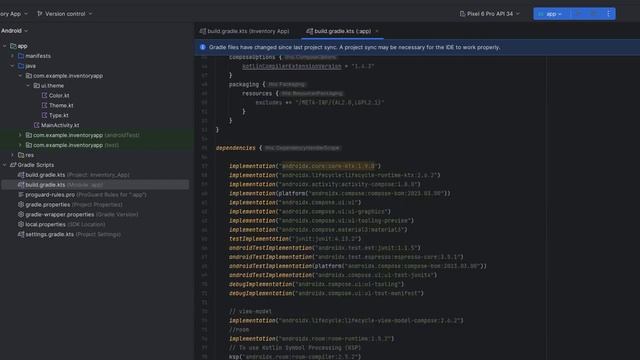
Task: Expand the manifests folder
Action: (x=12, y=56)
